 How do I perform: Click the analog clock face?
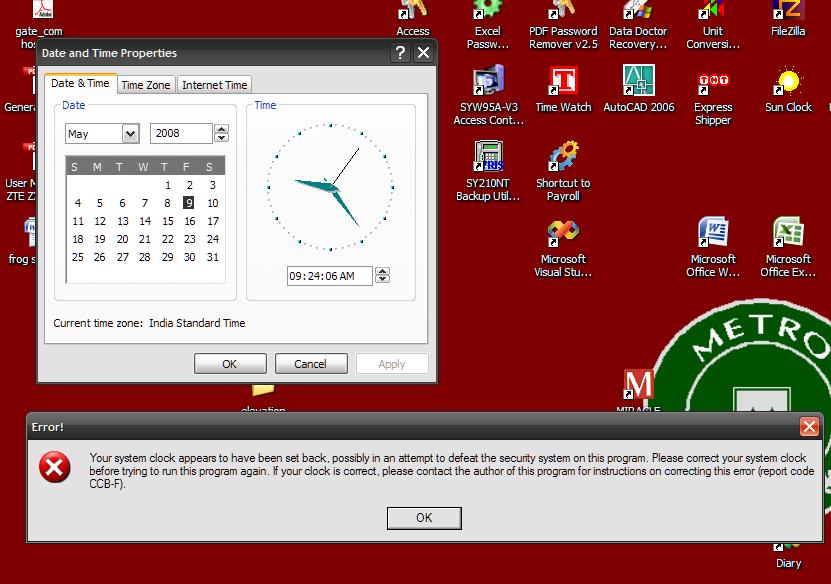[331, 187]
